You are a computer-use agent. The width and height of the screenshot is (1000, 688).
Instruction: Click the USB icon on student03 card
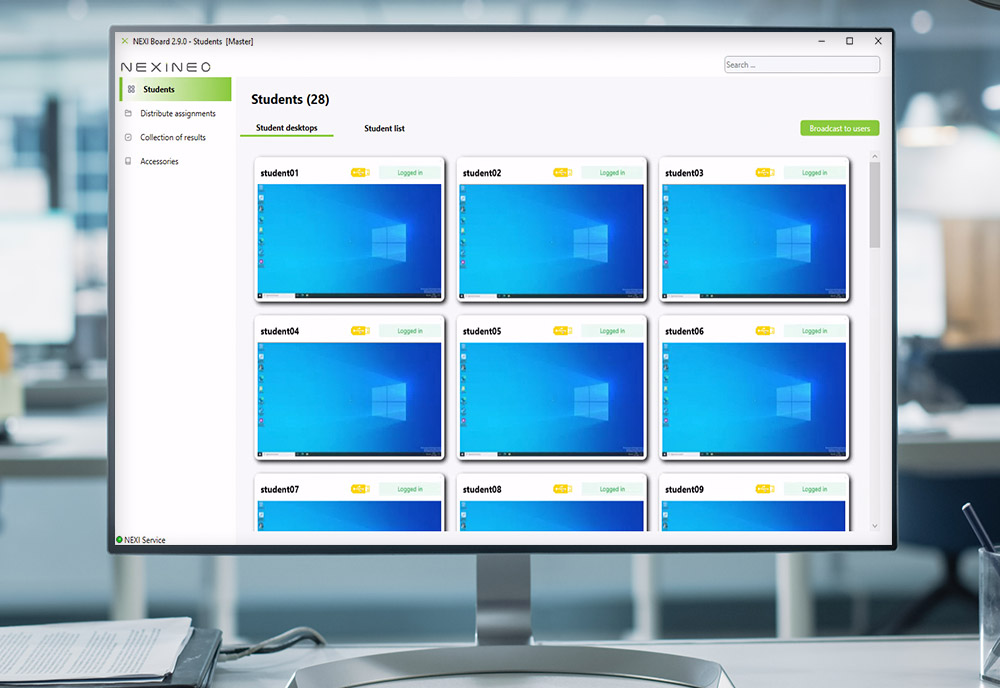765,173
